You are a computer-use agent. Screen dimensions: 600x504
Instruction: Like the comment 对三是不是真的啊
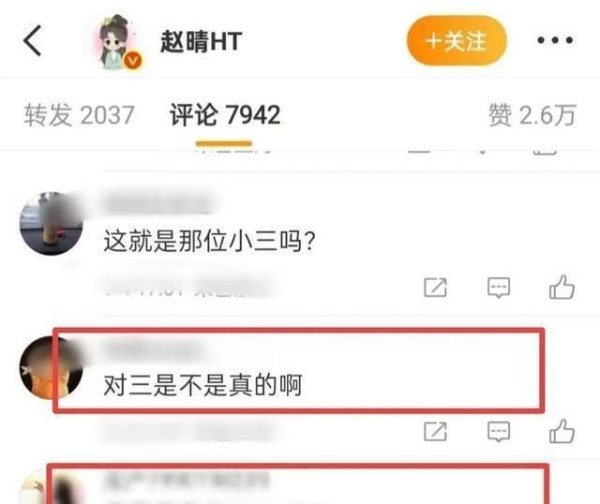[x=562, y=431]
